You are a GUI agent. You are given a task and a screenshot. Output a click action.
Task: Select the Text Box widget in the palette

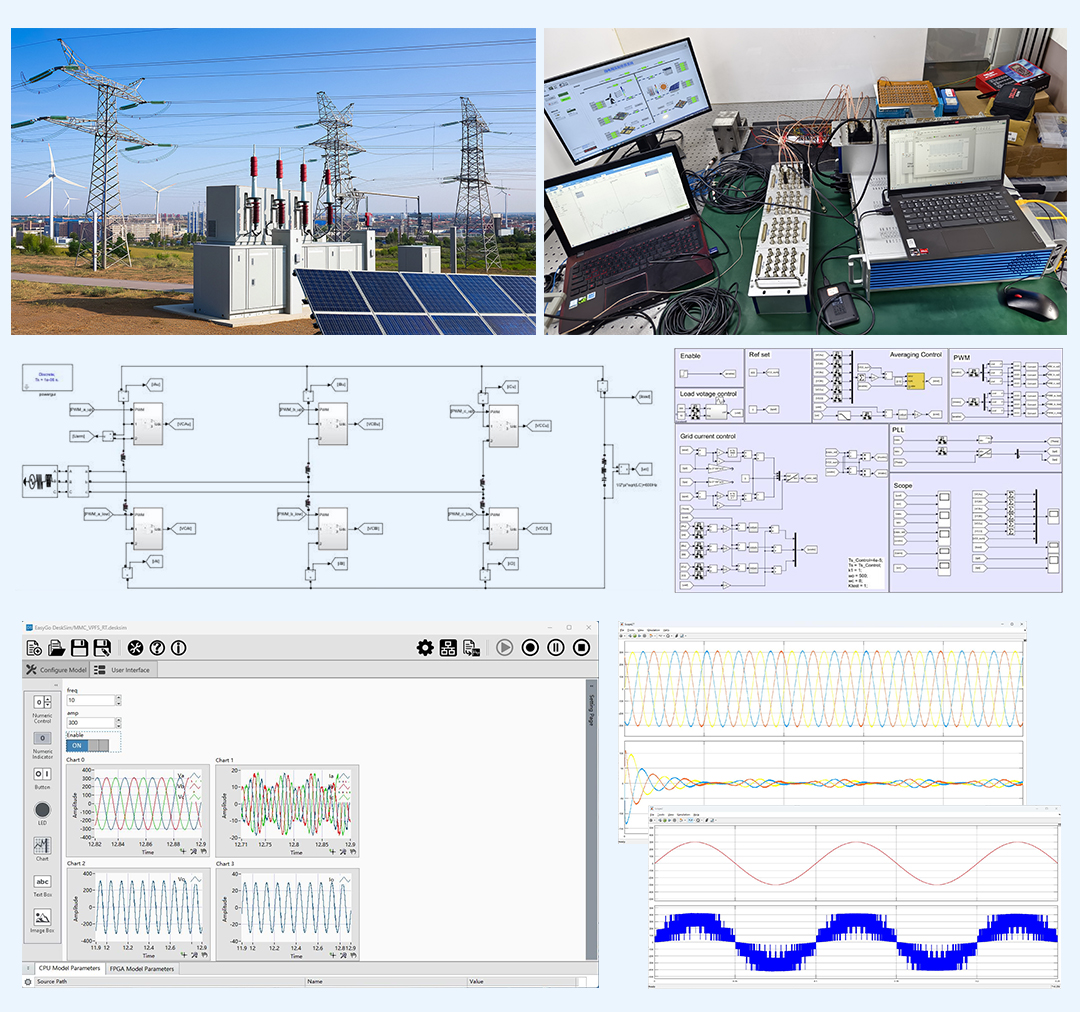tap(42, 885)
